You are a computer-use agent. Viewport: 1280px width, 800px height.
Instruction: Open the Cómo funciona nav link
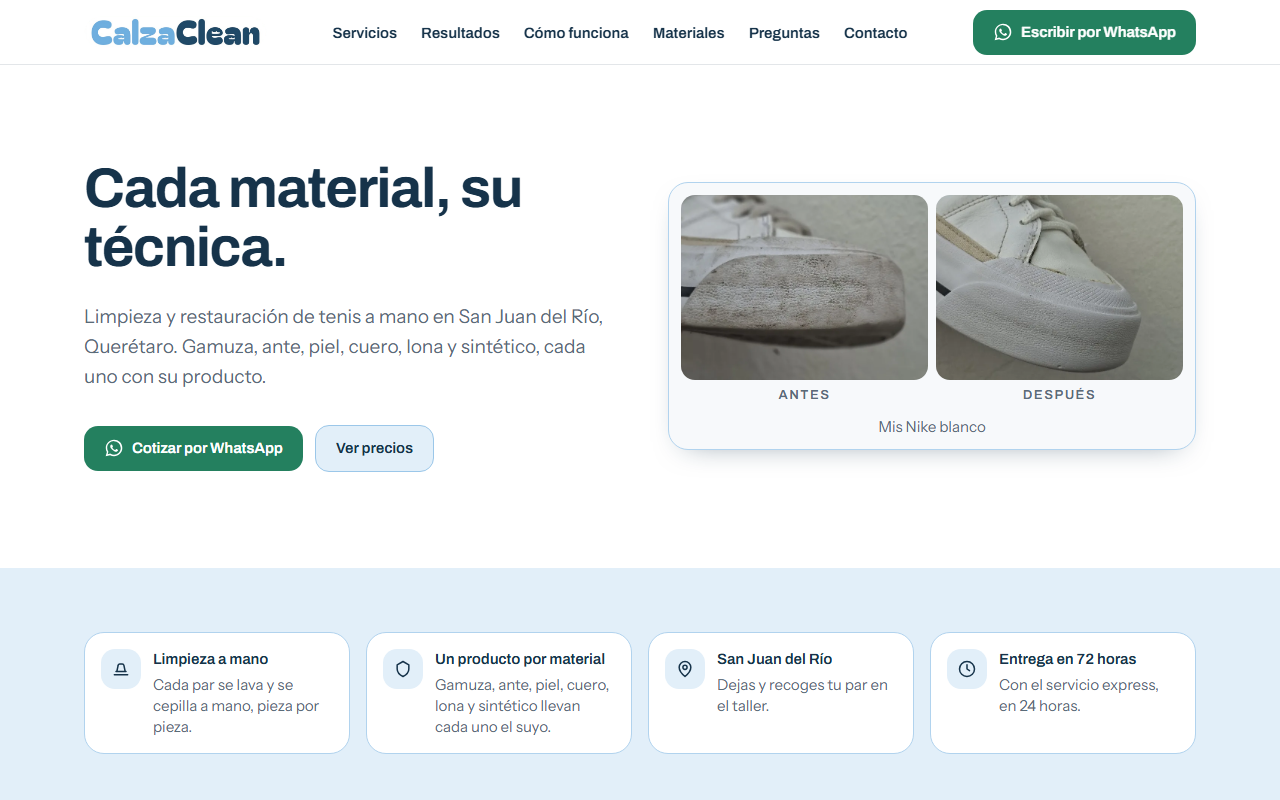pyautogui.click(x=576, y=33)
